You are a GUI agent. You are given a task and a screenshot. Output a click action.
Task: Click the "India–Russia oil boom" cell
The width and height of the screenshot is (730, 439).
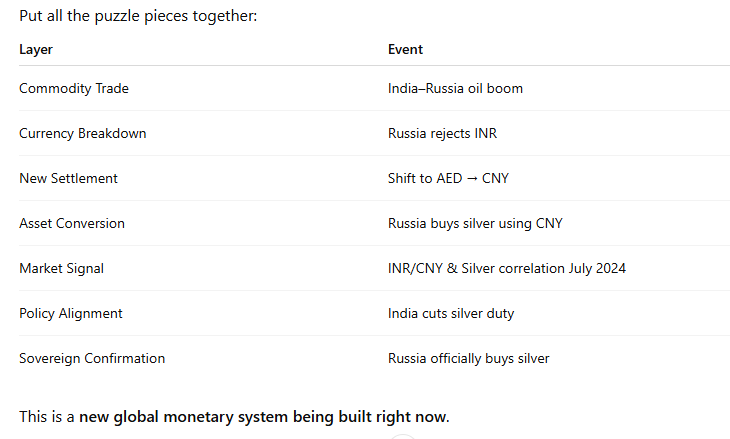pos(455,88)
